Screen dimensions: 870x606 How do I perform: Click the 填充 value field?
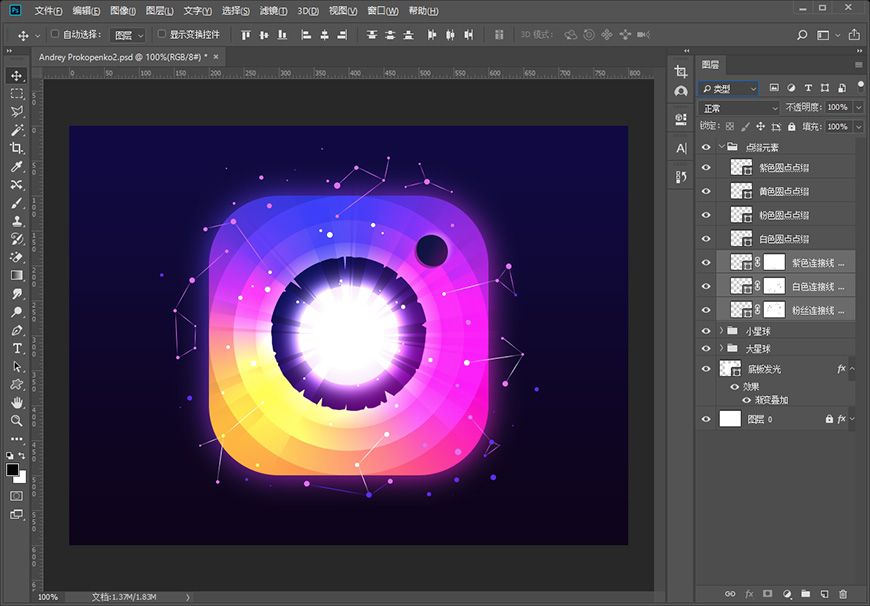click(837, 127)
